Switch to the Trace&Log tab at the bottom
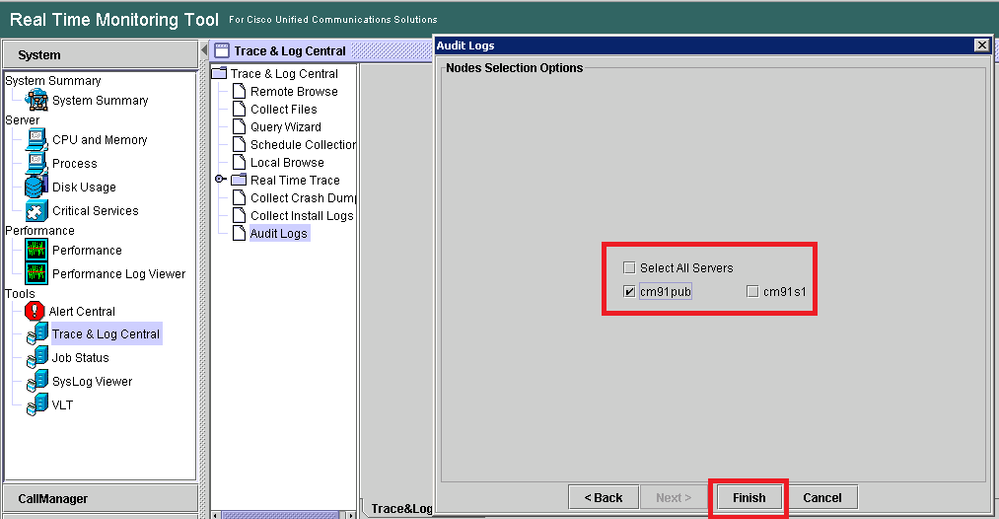Image resolution: width=999 pixels, height=519 pixels. 401,508
